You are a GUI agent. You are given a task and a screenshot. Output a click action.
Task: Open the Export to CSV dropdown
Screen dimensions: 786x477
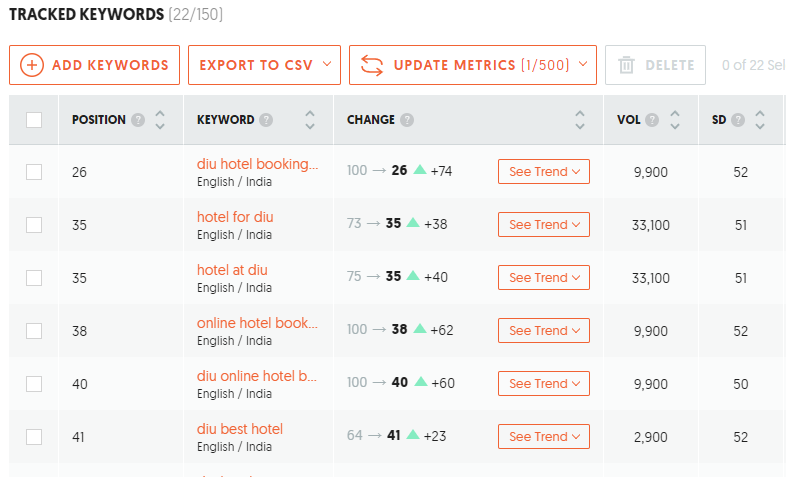(264, 65)
